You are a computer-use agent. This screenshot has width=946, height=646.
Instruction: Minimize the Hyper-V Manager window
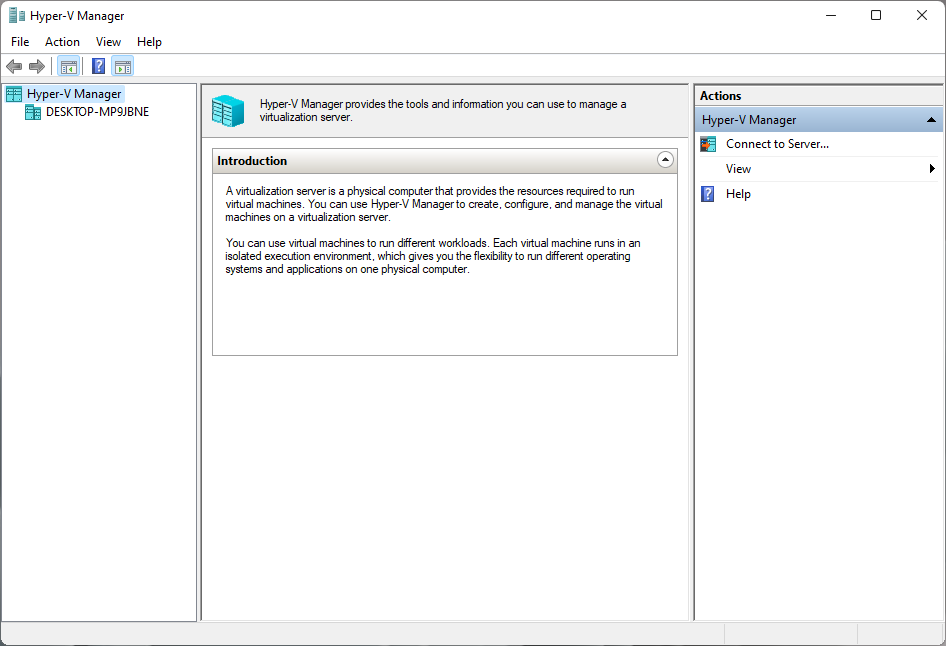coord(831,16)
